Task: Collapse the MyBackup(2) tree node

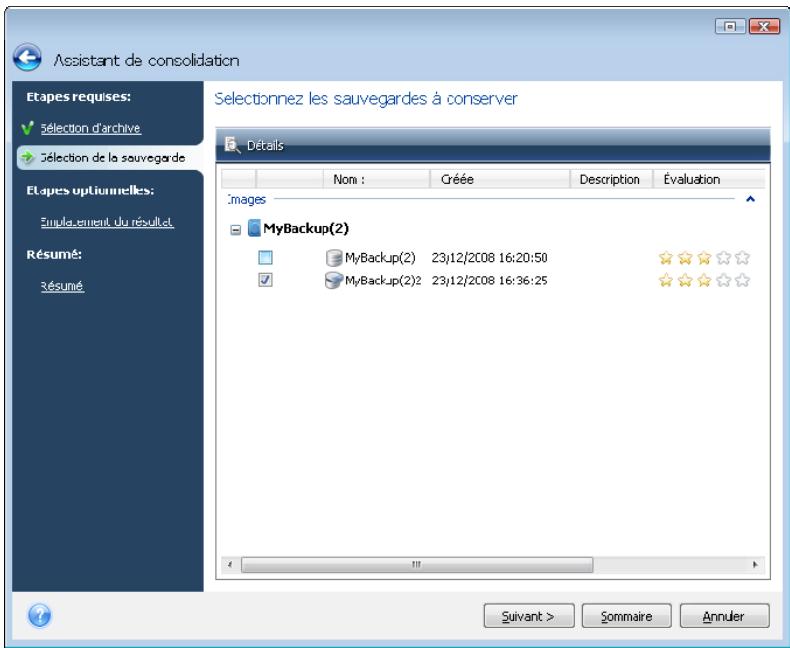Action: (235, 230)
